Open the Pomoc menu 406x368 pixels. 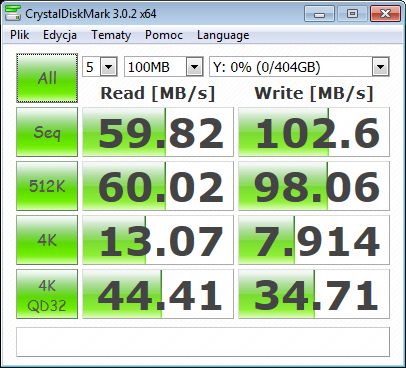164,35
